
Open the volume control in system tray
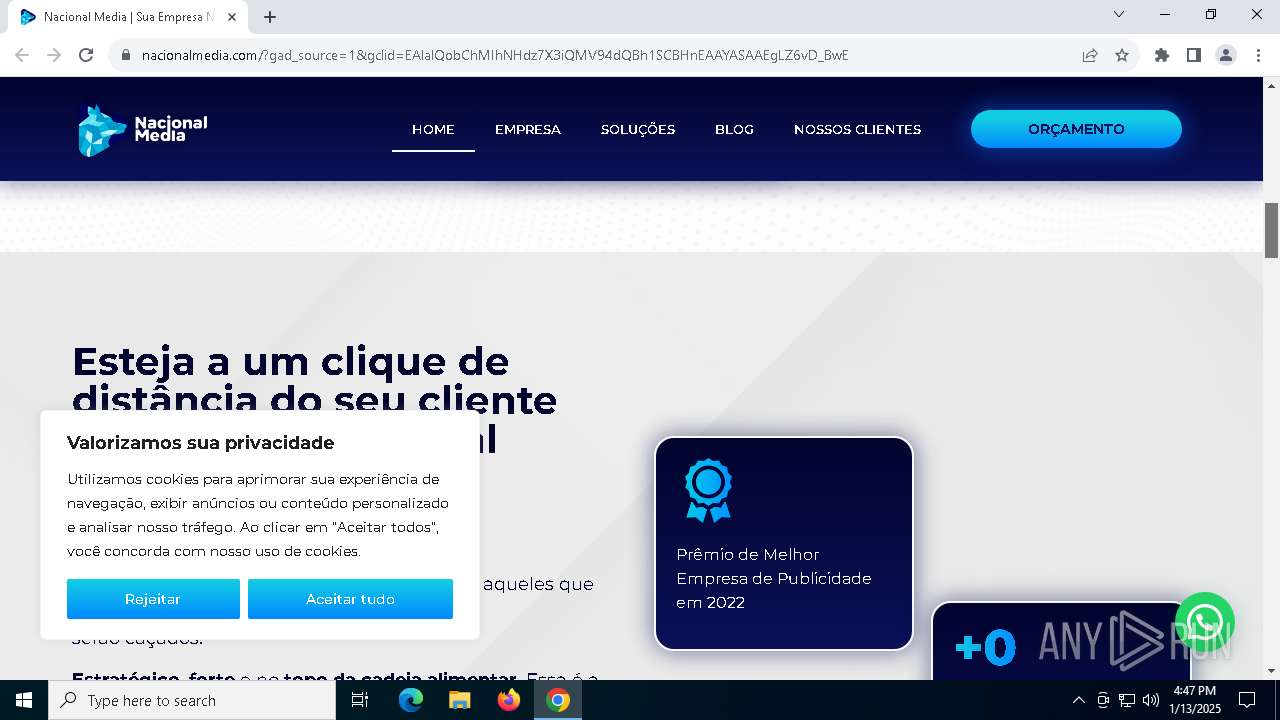point(1151,700)
